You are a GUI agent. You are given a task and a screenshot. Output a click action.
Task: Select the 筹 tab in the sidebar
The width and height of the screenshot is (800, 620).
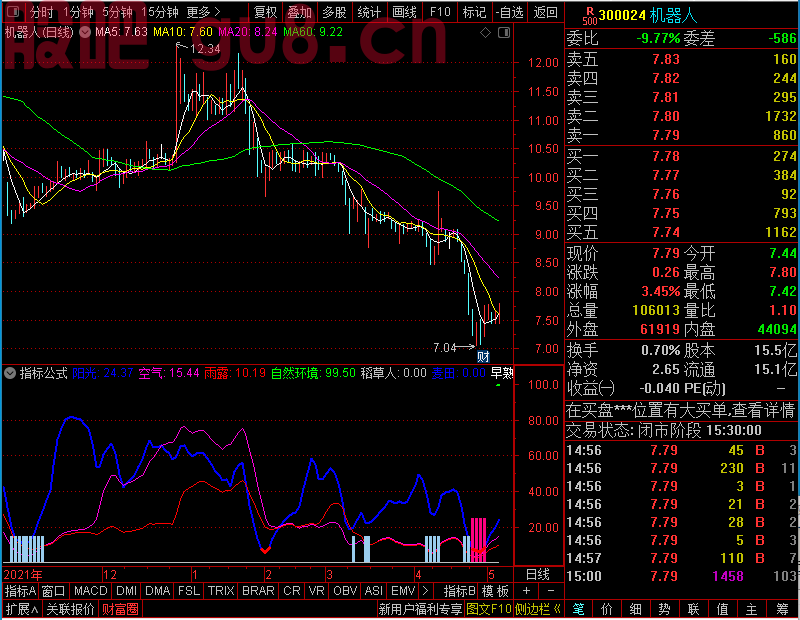point(782,609)
